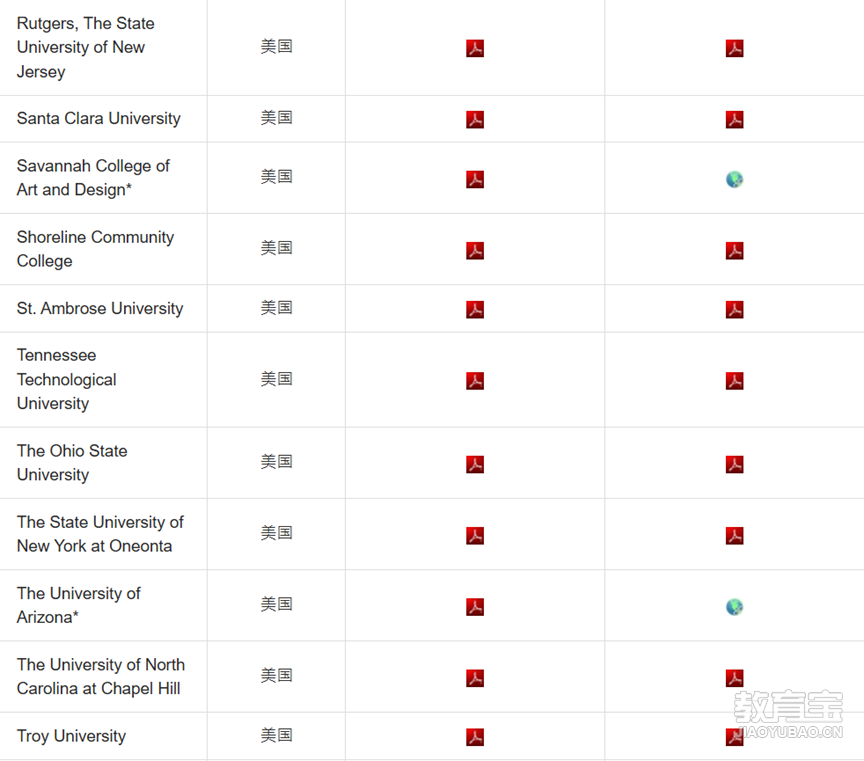Open second PDF for Tennessee Technological University

click(x=734, y=381)
